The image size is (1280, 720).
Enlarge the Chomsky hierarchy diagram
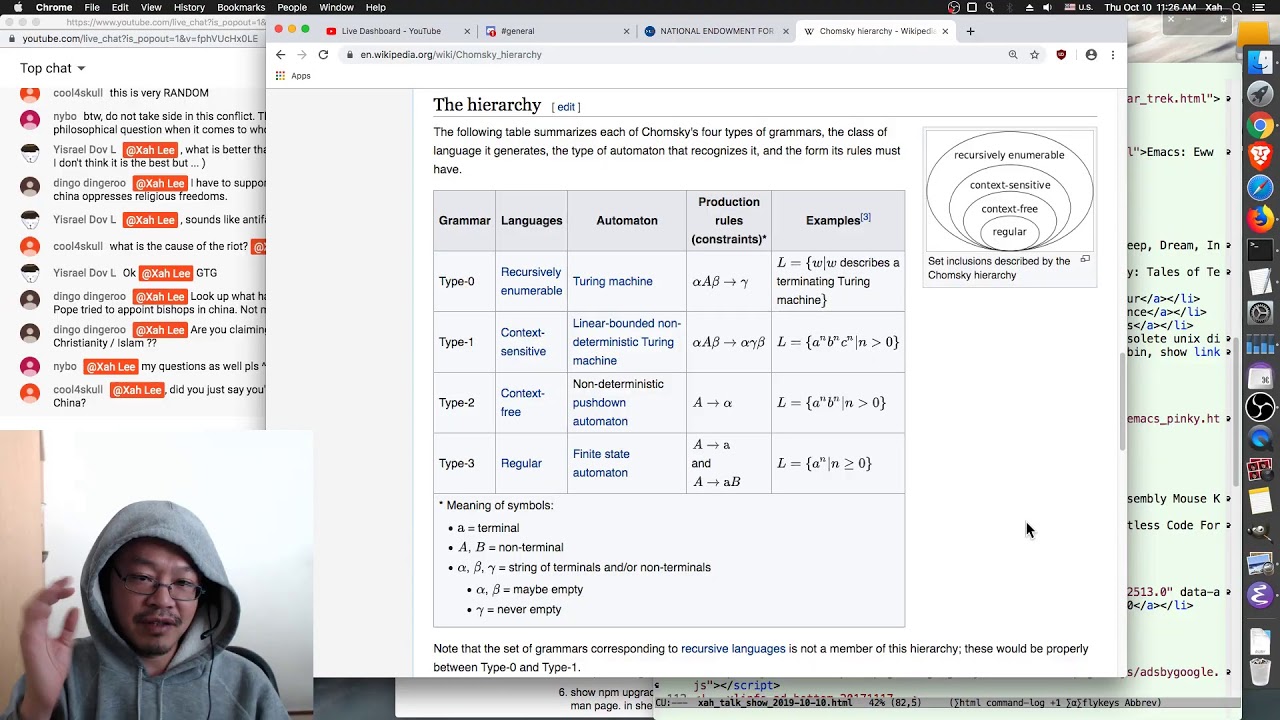pyautogui.click(x=1085, y=260)
